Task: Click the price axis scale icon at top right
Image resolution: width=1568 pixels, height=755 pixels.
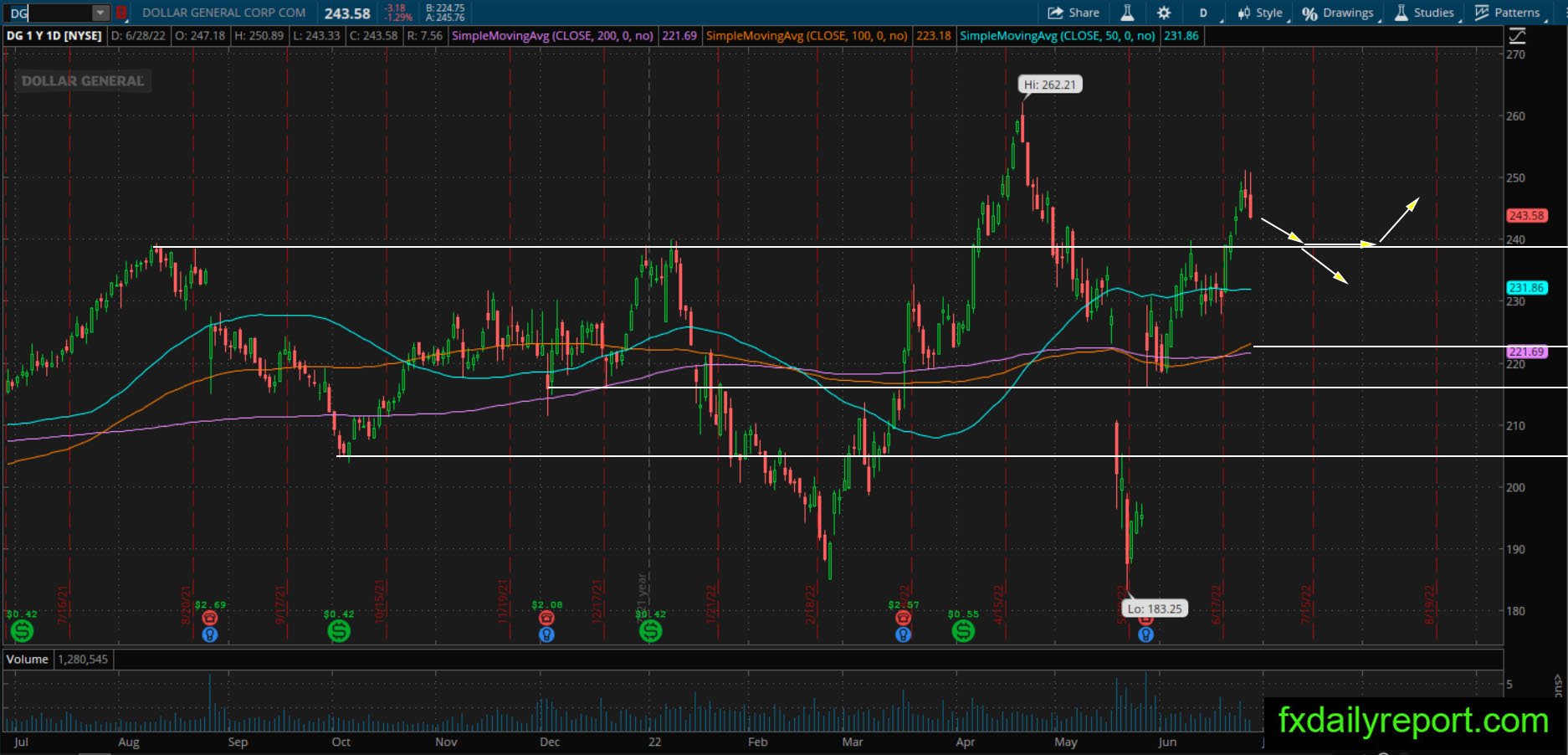Action: (x=1516, y=36)
